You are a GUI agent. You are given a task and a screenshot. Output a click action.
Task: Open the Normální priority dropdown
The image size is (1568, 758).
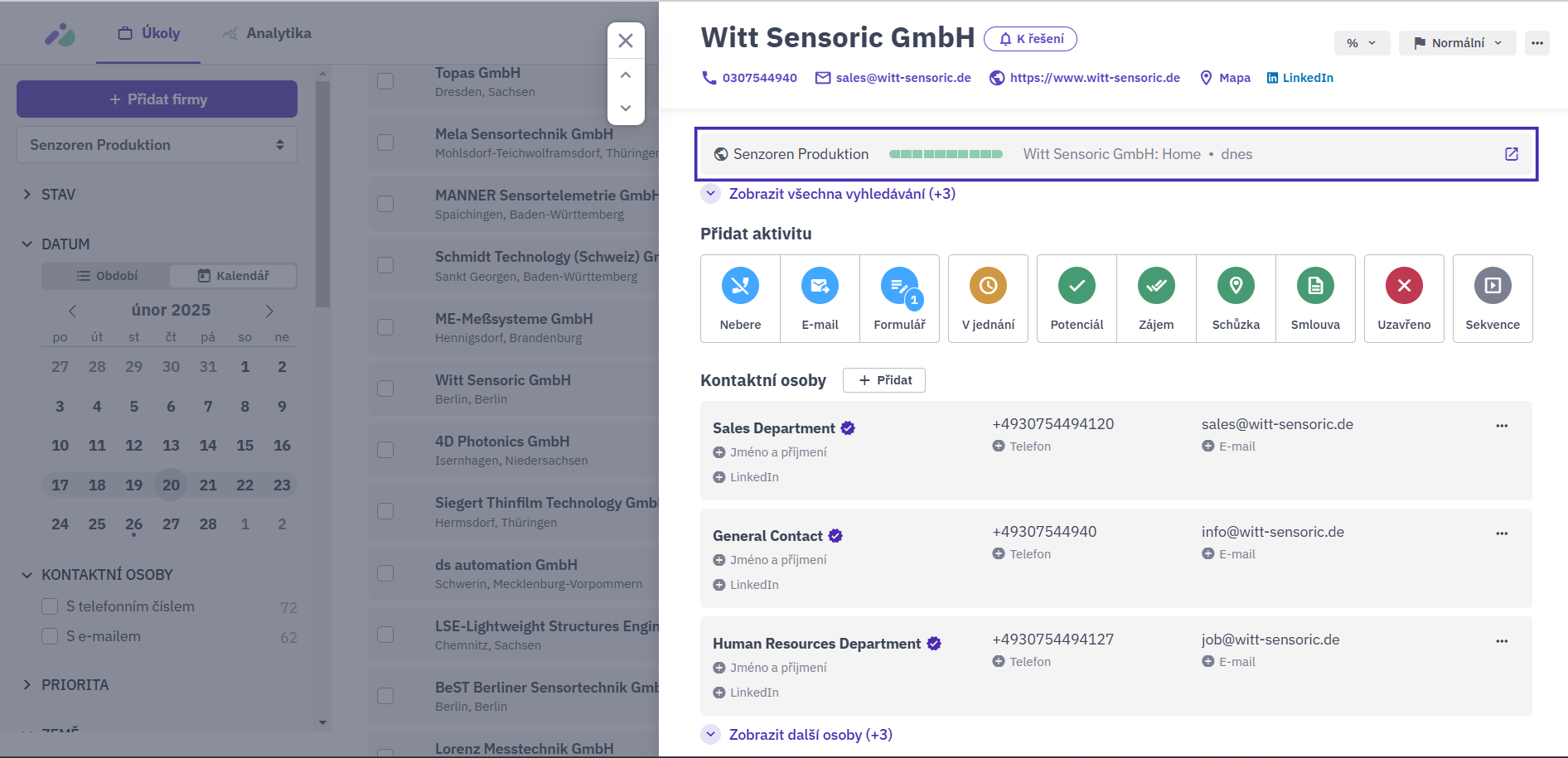tap(1457, 43)
